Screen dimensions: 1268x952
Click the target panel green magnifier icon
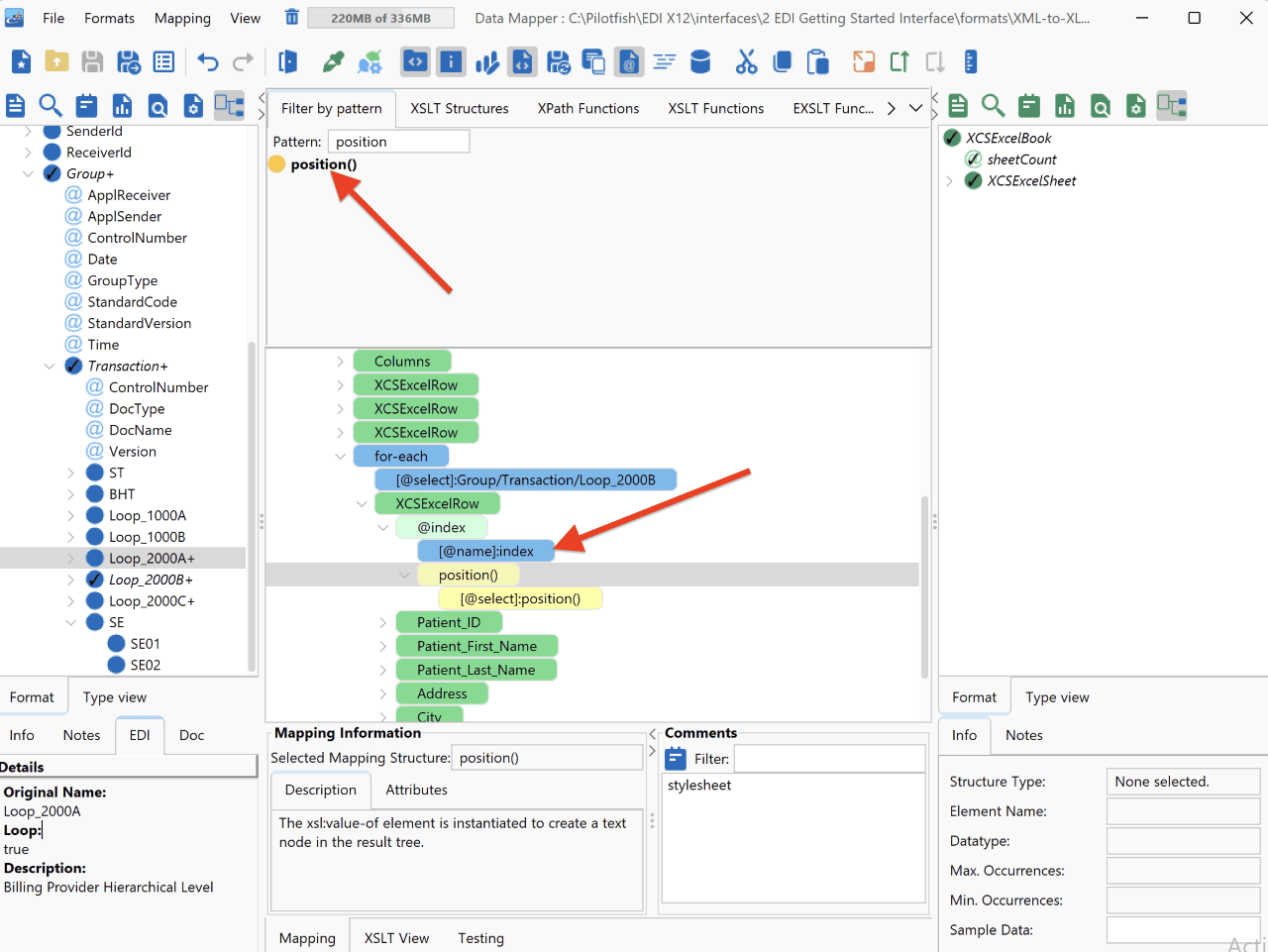993,105
